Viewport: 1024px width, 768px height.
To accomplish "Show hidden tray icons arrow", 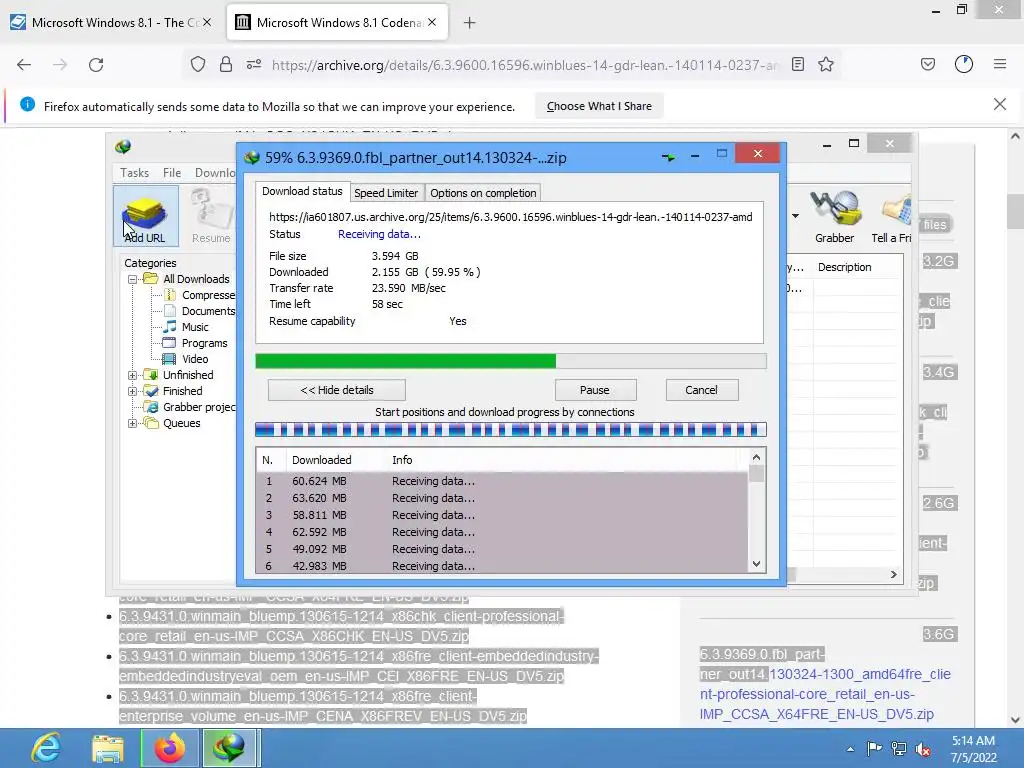I will 850,749.
